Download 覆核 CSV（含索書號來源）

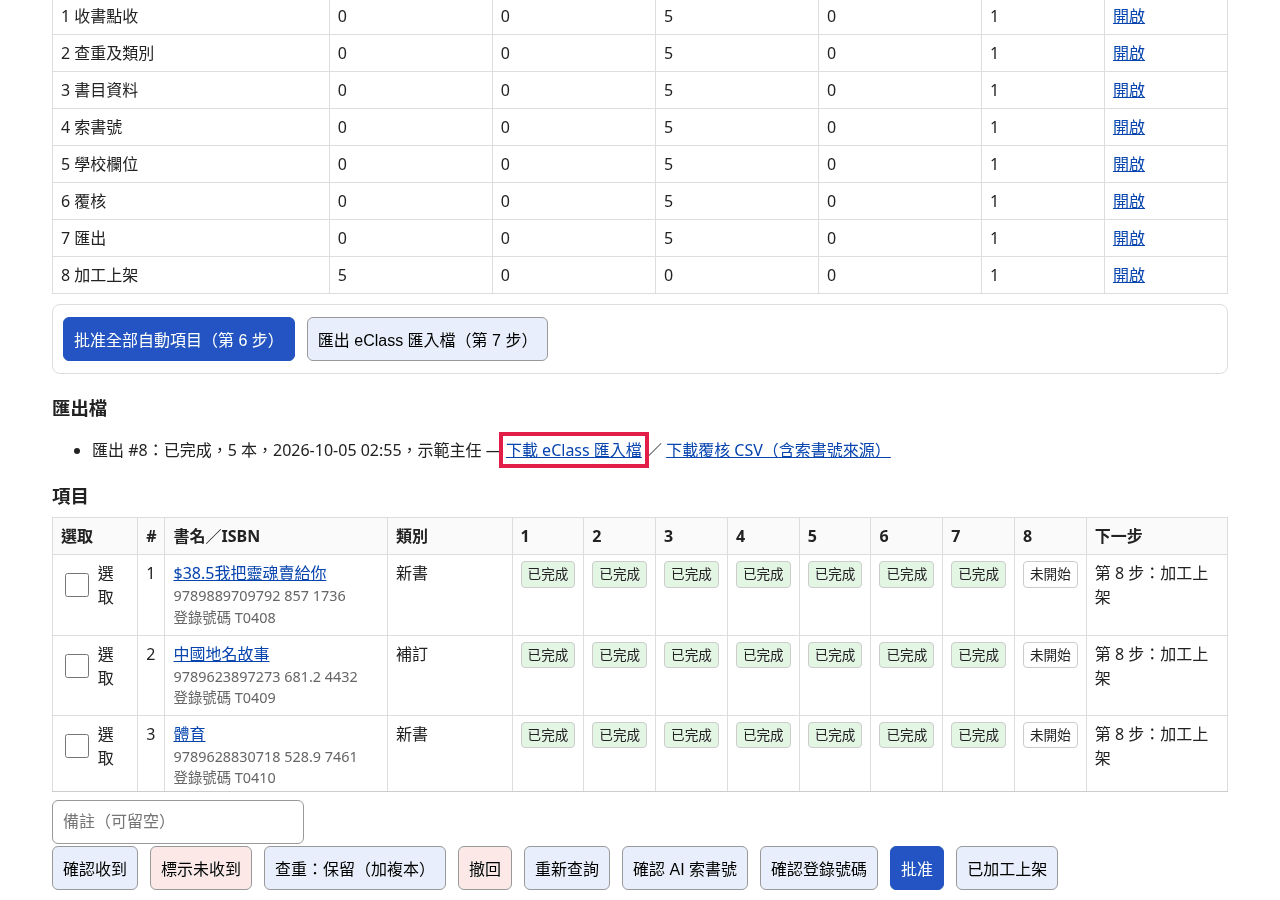point(778,450)
